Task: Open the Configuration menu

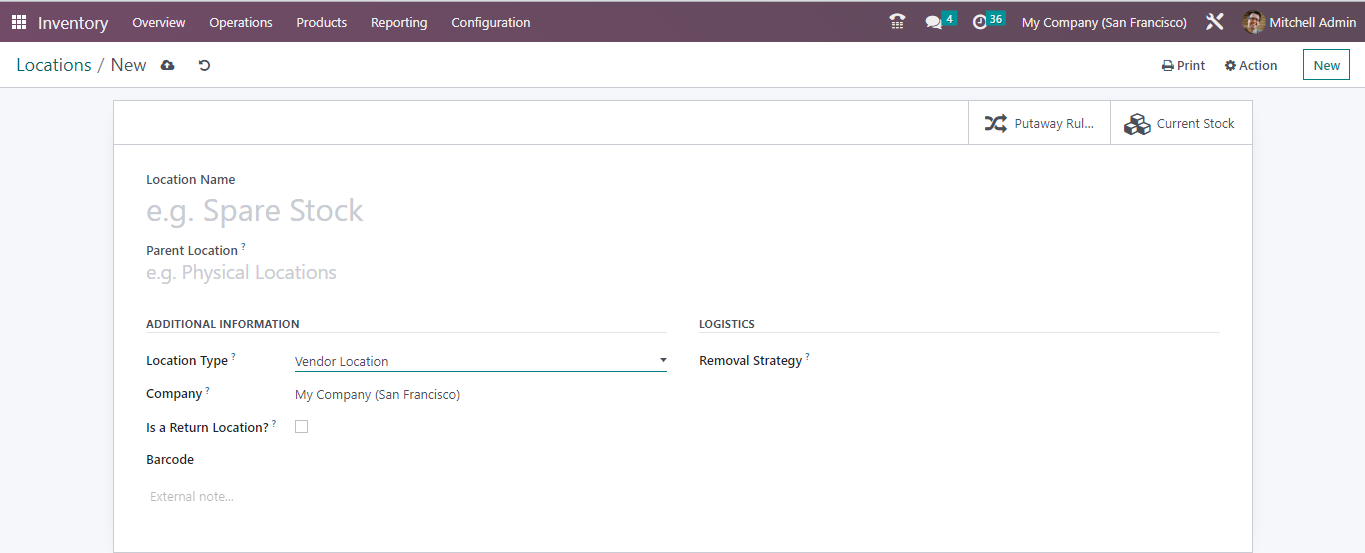Action: (490, 22)
